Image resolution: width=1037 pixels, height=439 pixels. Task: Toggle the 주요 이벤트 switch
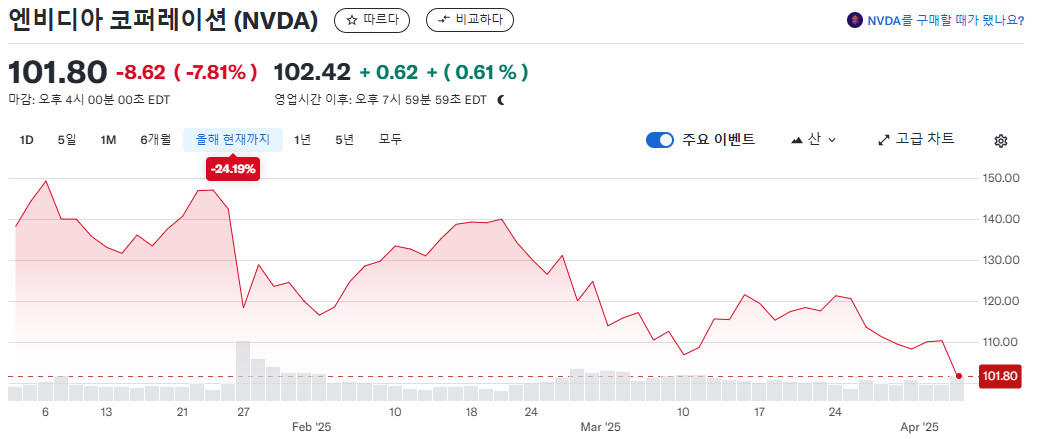click(x=660, y=140)
